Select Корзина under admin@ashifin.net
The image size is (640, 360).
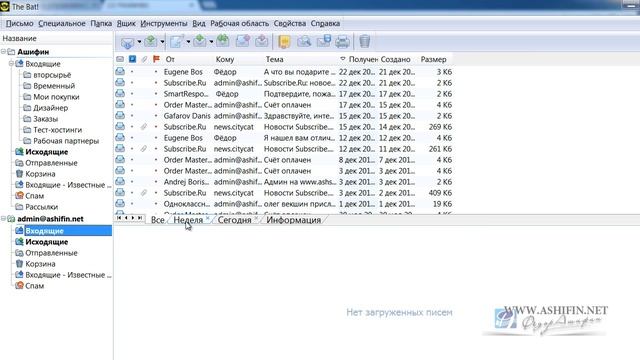coord(40,264)
